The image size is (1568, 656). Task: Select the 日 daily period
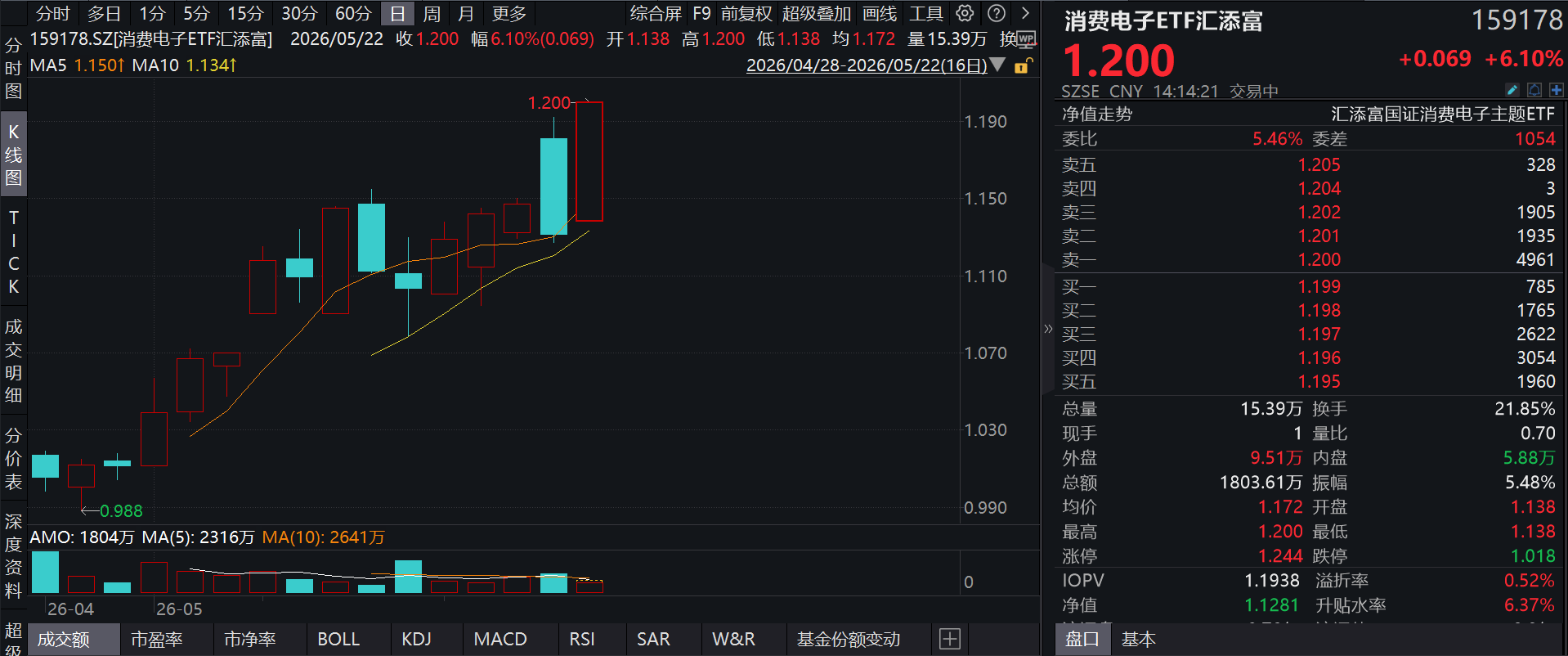coord(397,13)
